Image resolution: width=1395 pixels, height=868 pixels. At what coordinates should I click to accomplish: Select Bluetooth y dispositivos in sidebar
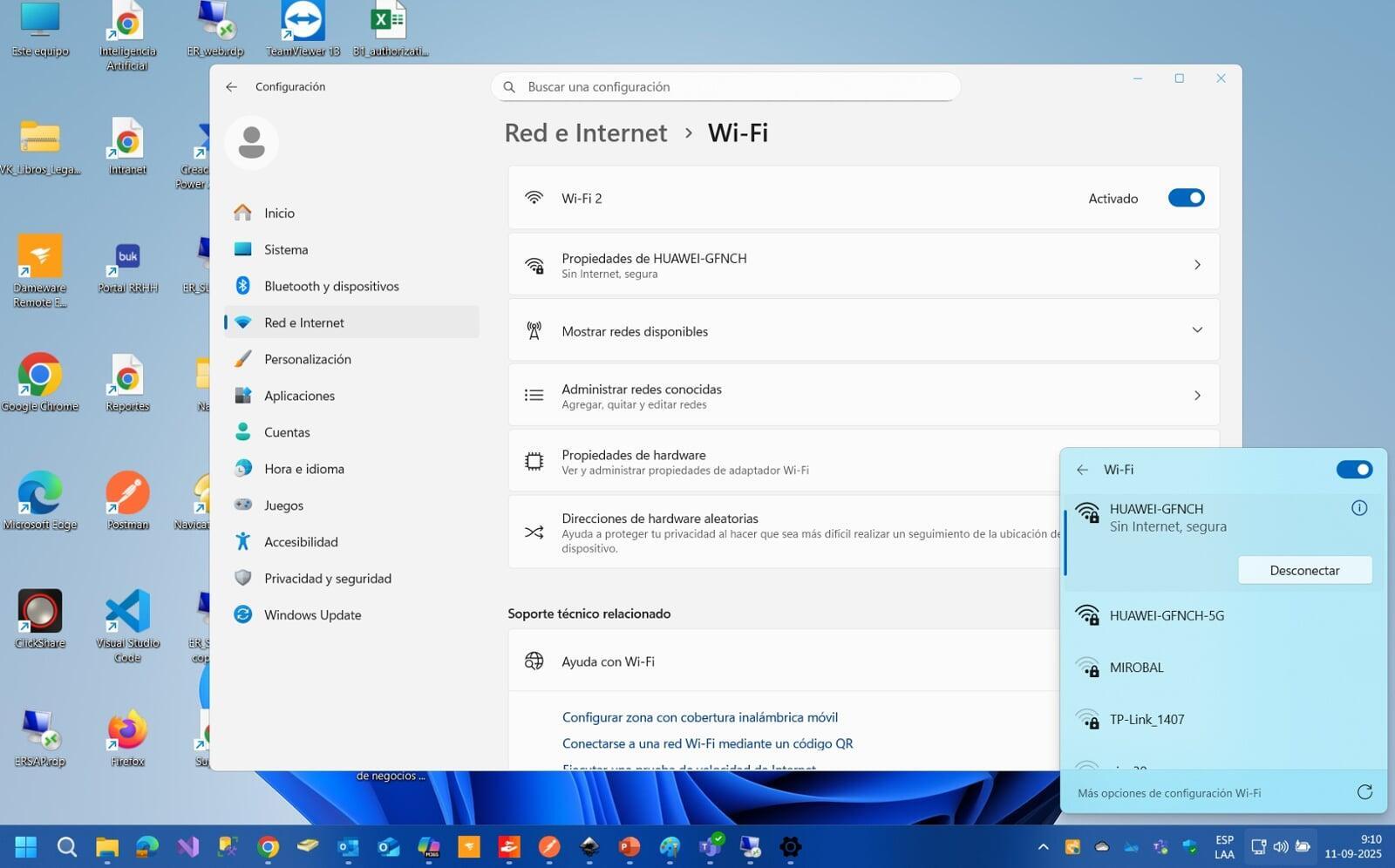[331, 286]
